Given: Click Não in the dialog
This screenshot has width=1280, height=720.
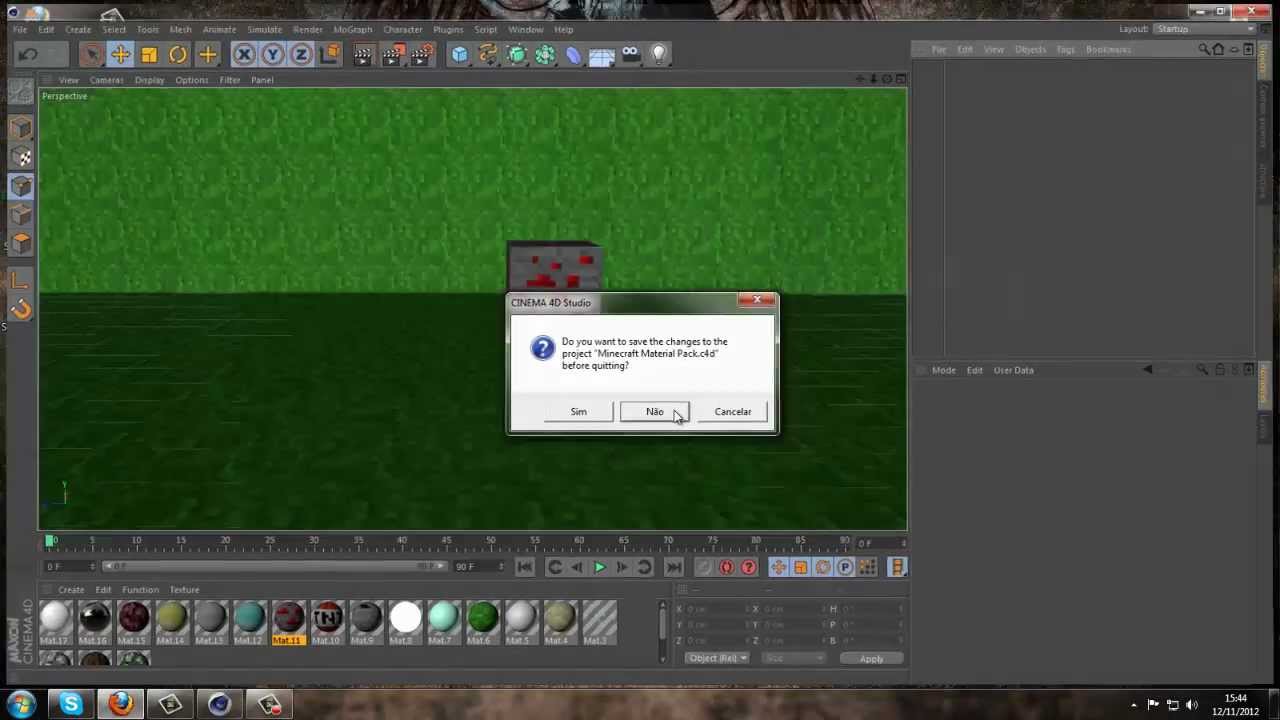Looking at the screenshot, I should click(655, 412).
